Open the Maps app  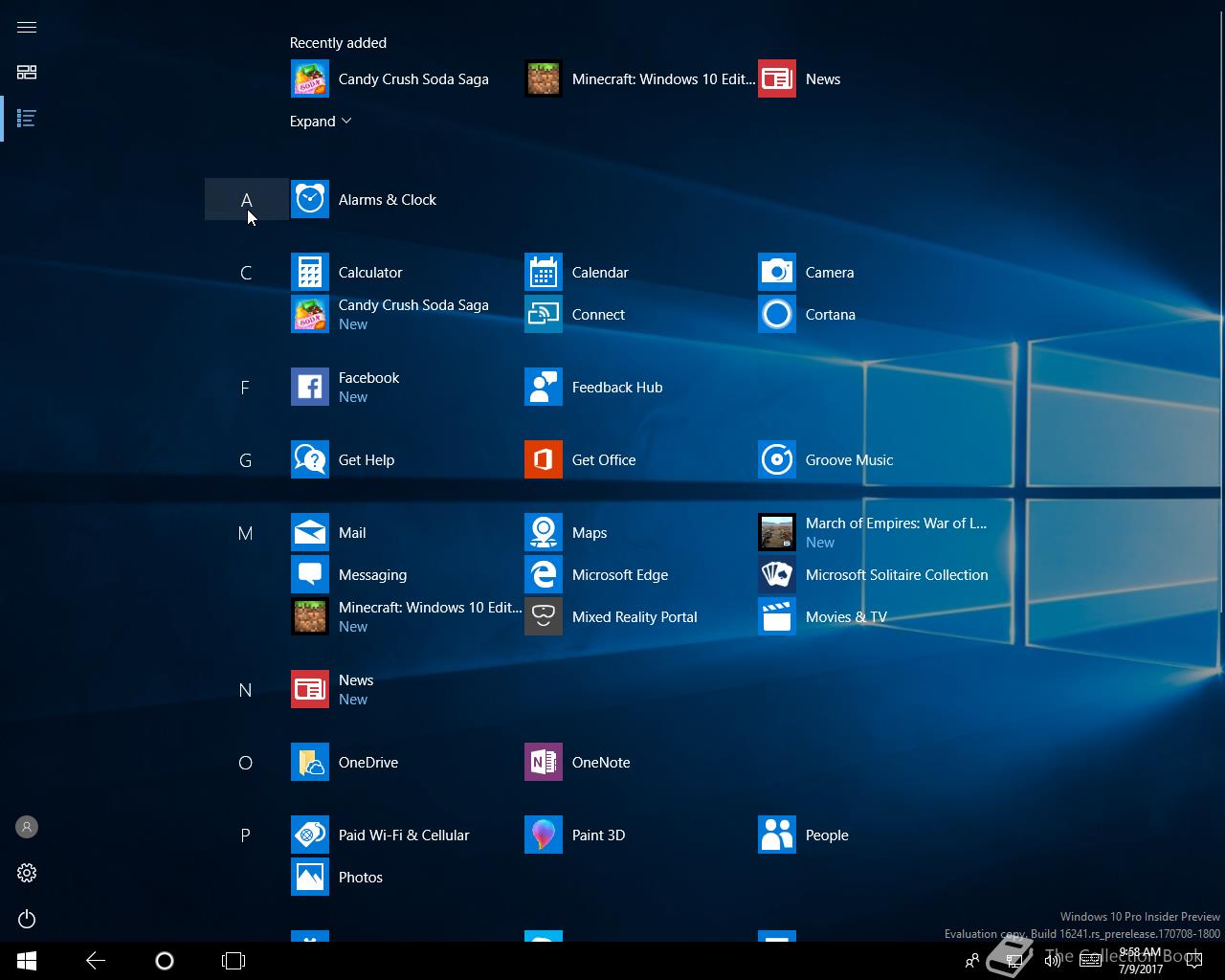[638, 532]
